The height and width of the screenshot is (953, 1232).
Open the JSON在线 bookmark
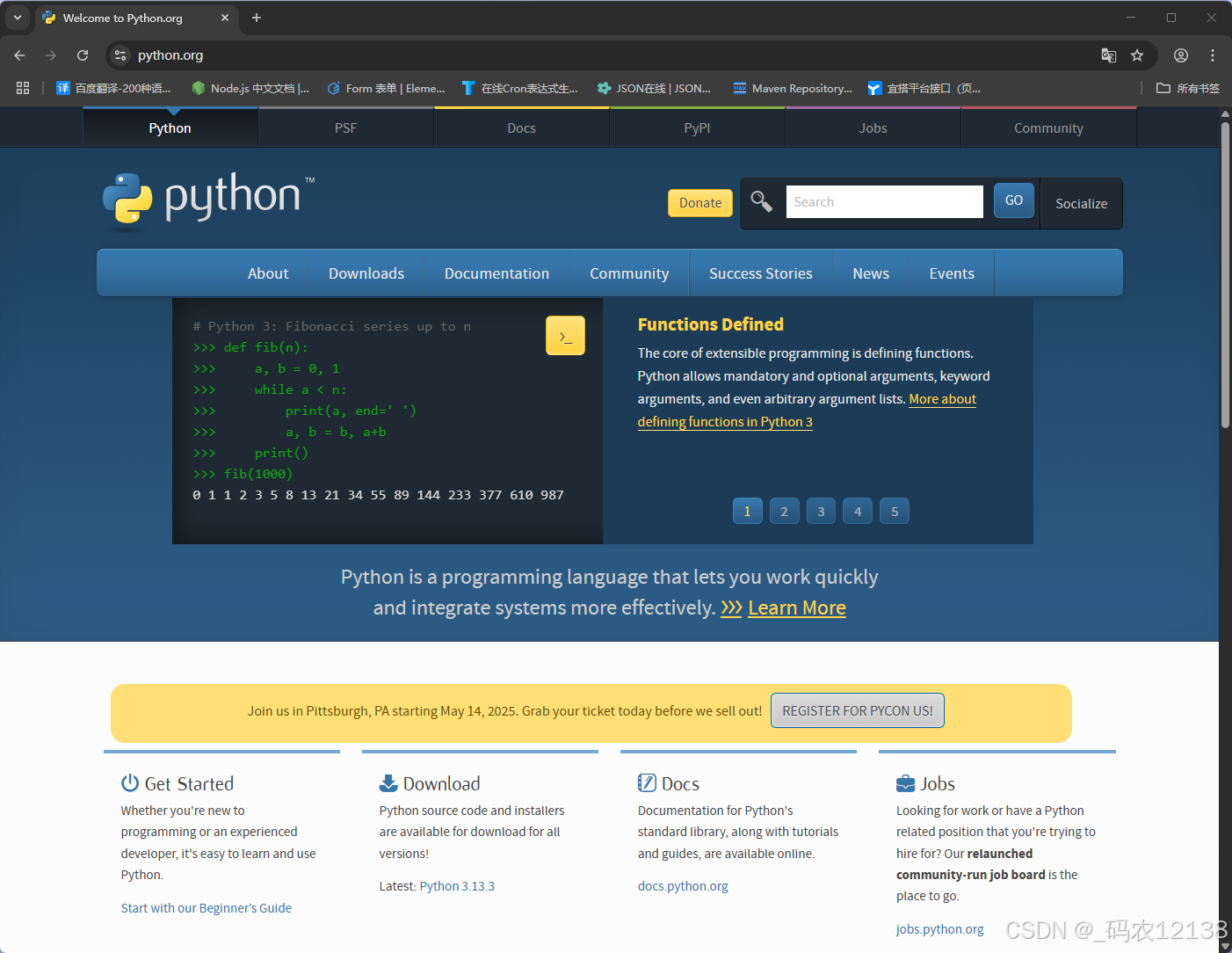pos(654,88)
